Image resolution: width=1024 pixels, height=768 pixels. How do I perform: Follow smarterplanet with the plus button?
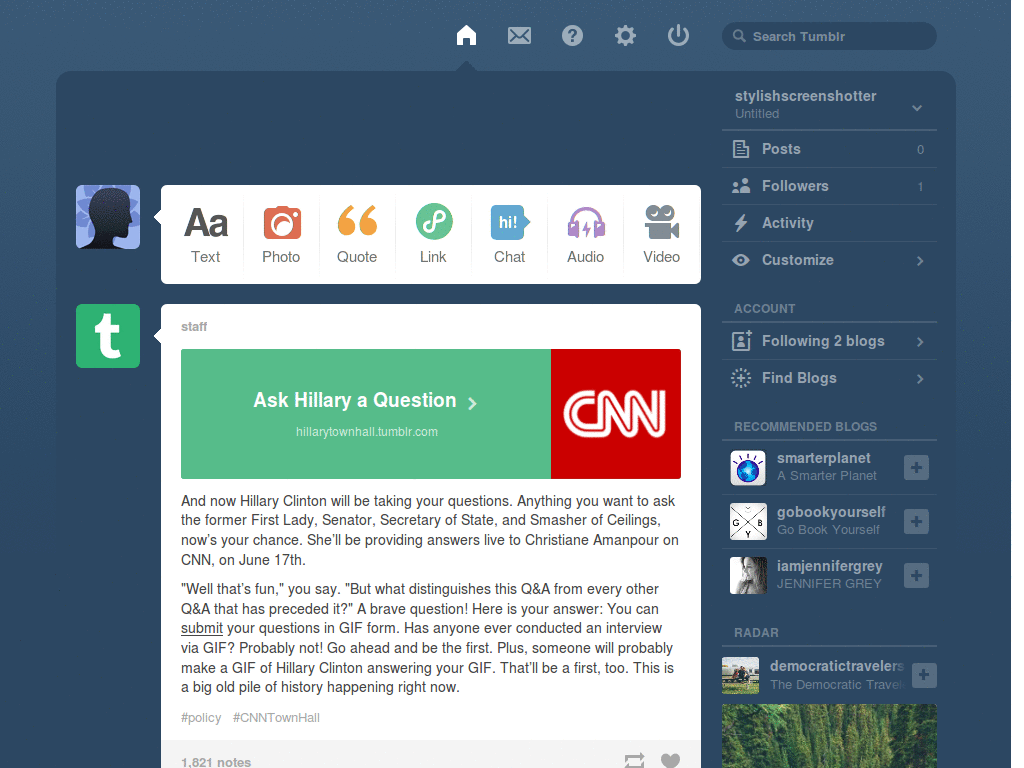pos(916,468)
